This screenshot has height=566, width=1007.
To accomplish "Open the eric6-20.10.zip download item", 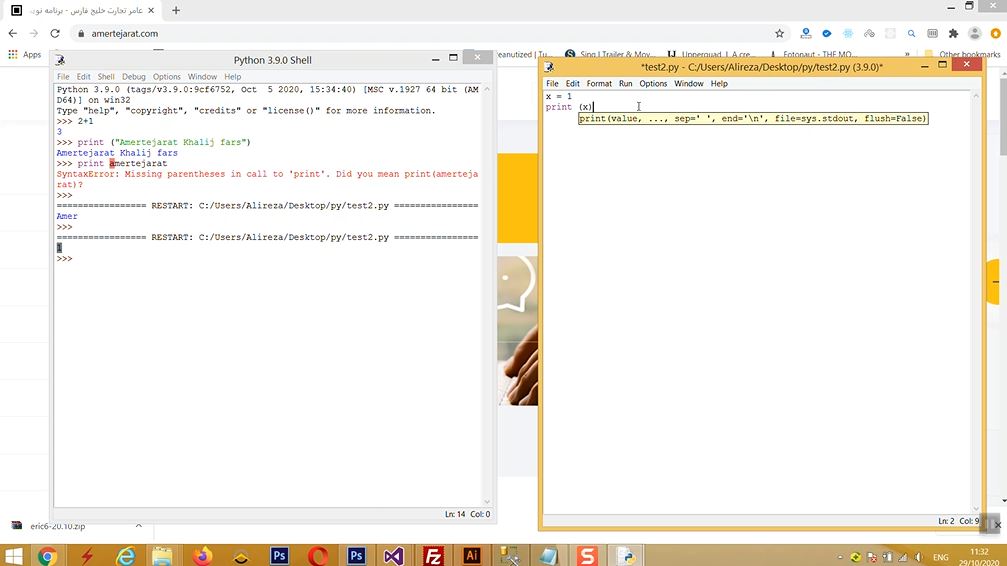I will point(58,526).
